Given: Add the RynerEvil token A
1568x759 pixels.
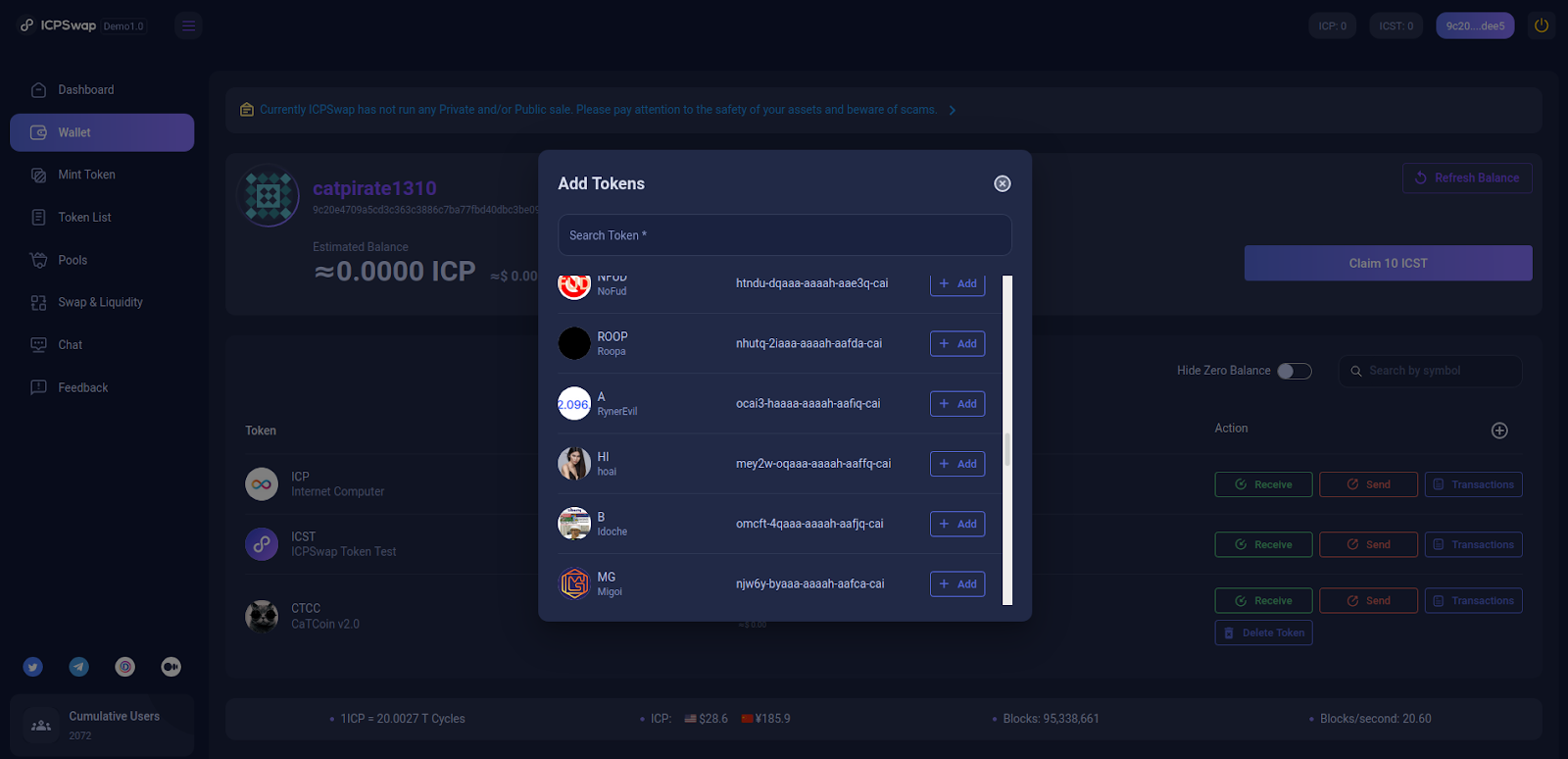Looking at the screenshot, I should 957,404.
